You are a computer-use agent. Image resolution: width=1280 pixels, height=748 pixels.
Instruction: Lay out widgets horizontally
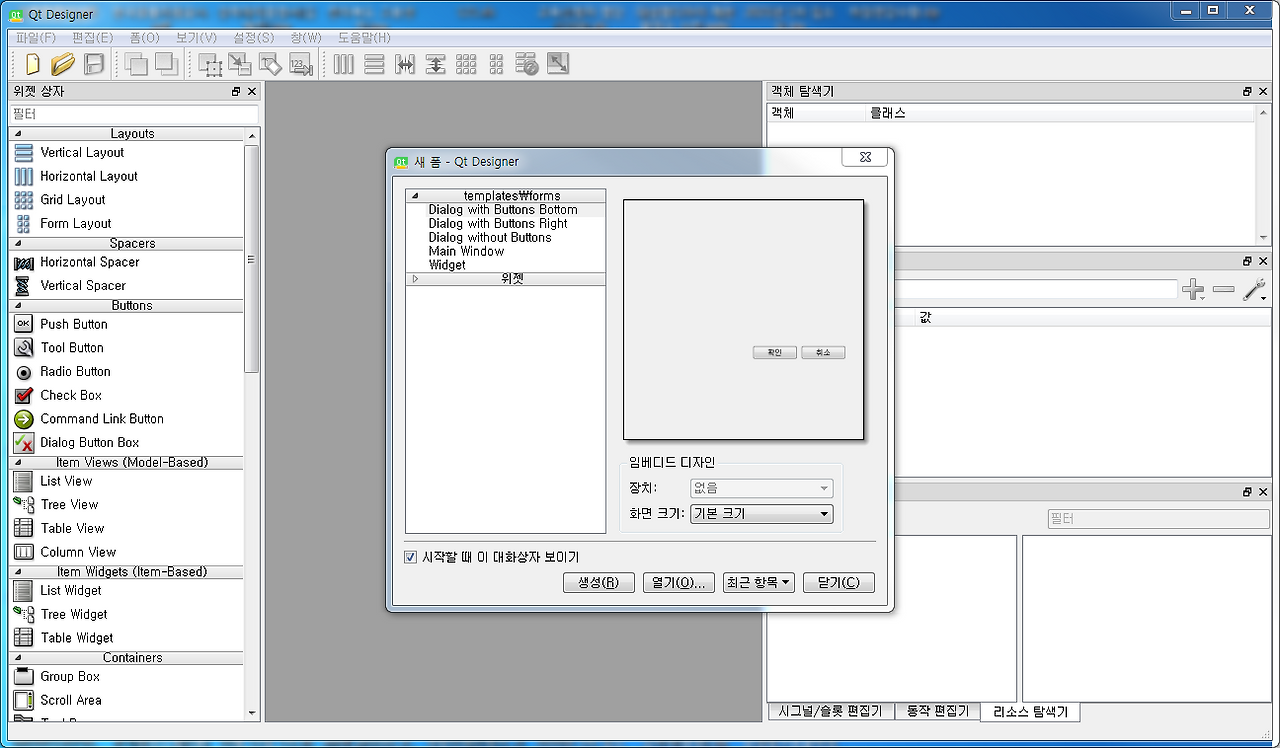[x=343, y=64]
